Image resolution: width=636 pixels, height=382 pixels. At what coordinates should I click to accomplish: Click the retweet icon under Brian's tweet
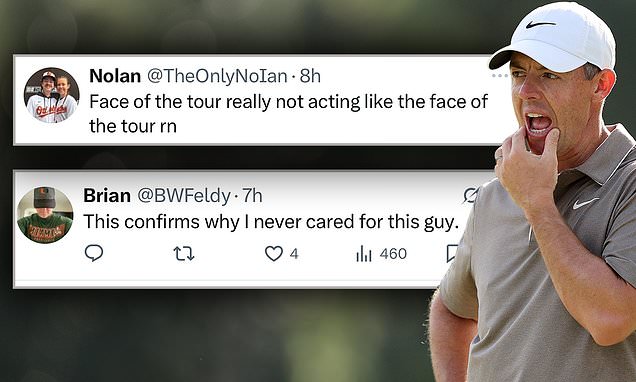(x=184, y=254)
